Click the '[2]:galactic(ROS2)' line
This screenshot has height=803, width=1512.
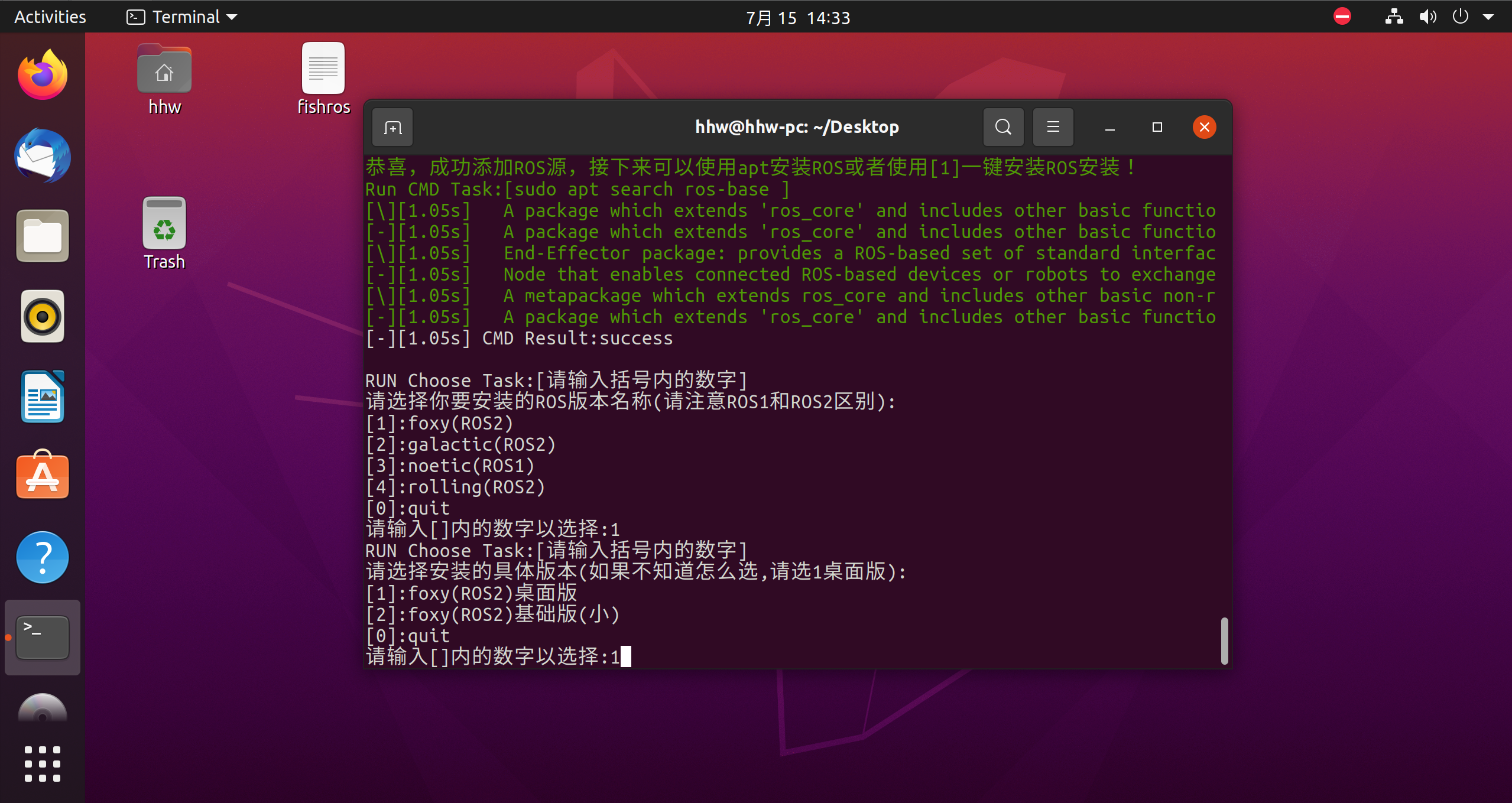tap(460, 444)
